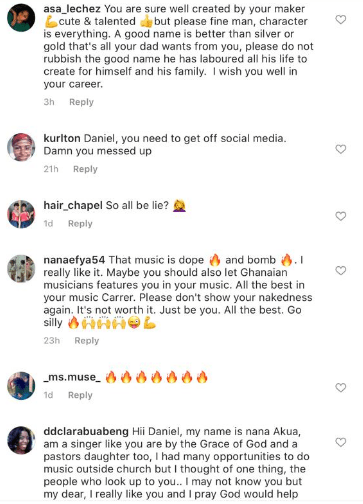Reply to nanaefya54's comment
363x504 pixels.
[87, 341]
